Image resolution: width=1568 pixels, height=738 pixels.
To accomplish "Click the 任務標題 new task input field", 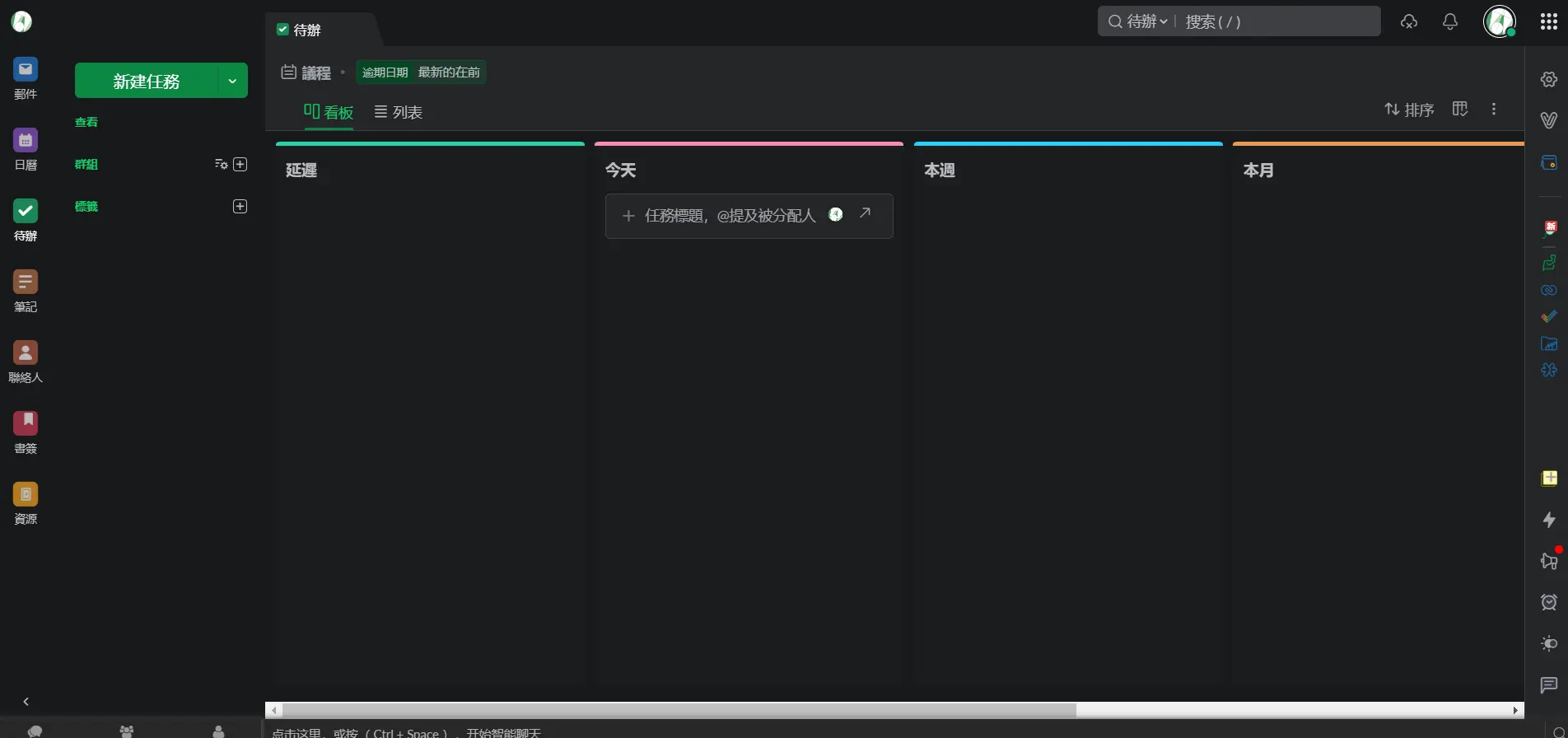I will point(729,216).
